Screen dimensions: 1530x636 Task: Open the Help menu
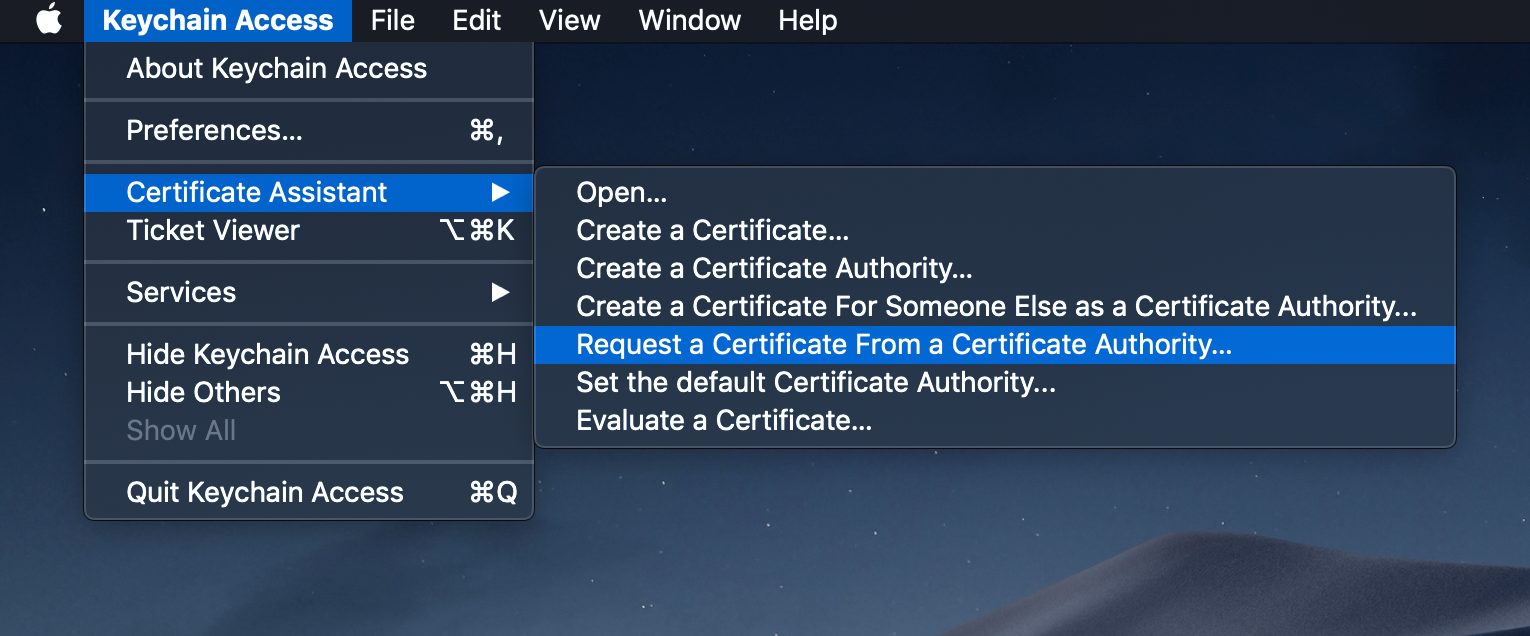[807, 20]
